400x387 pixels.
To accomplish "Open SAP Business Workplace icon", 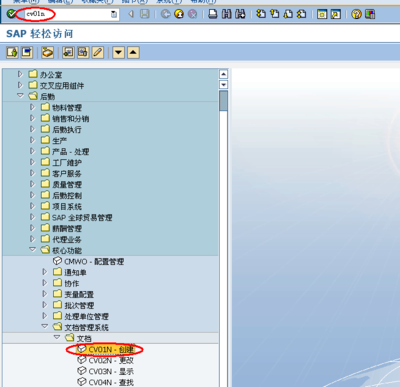I will point(47,52).
